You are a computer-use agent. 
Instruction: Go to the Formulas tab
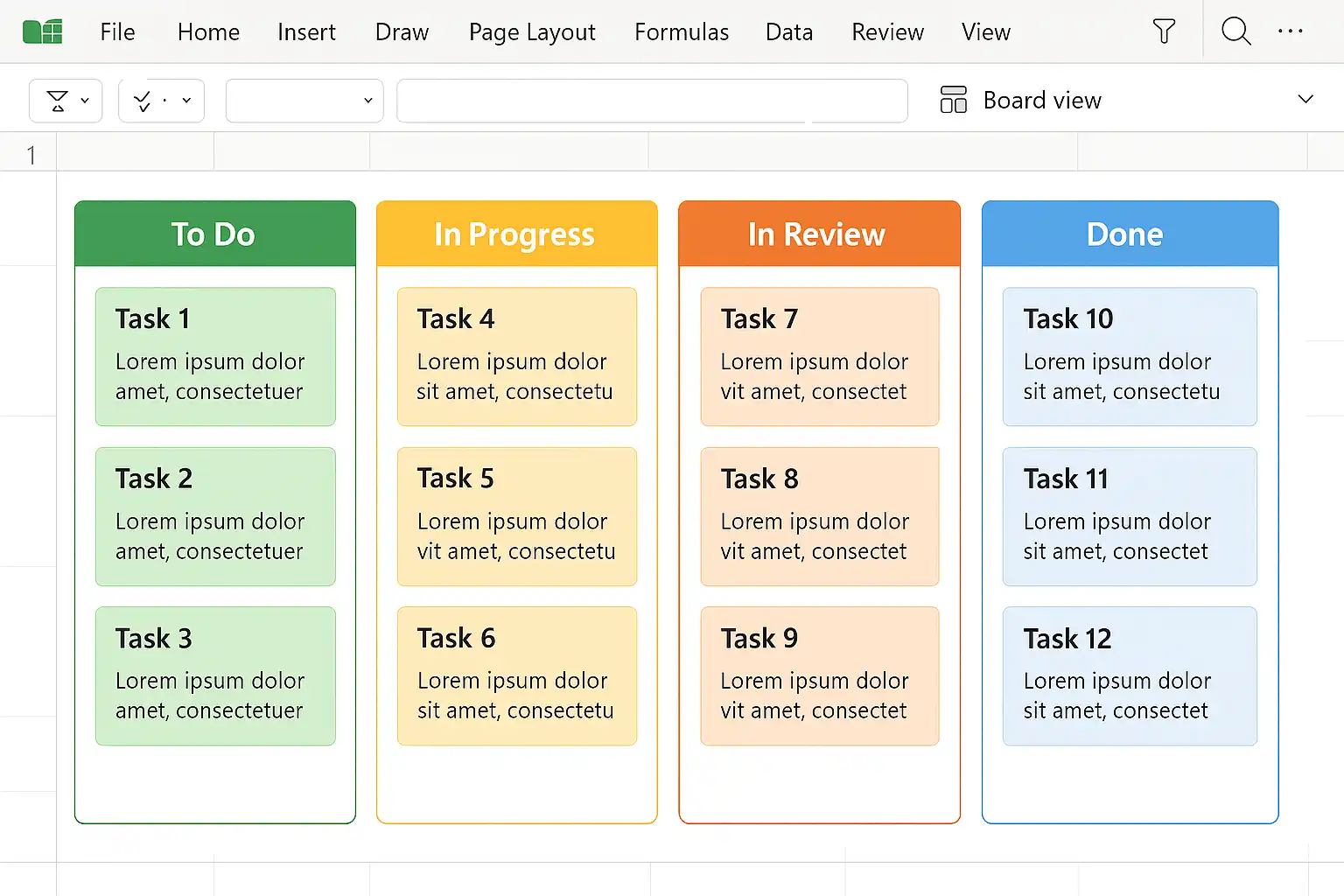[682, 32]
